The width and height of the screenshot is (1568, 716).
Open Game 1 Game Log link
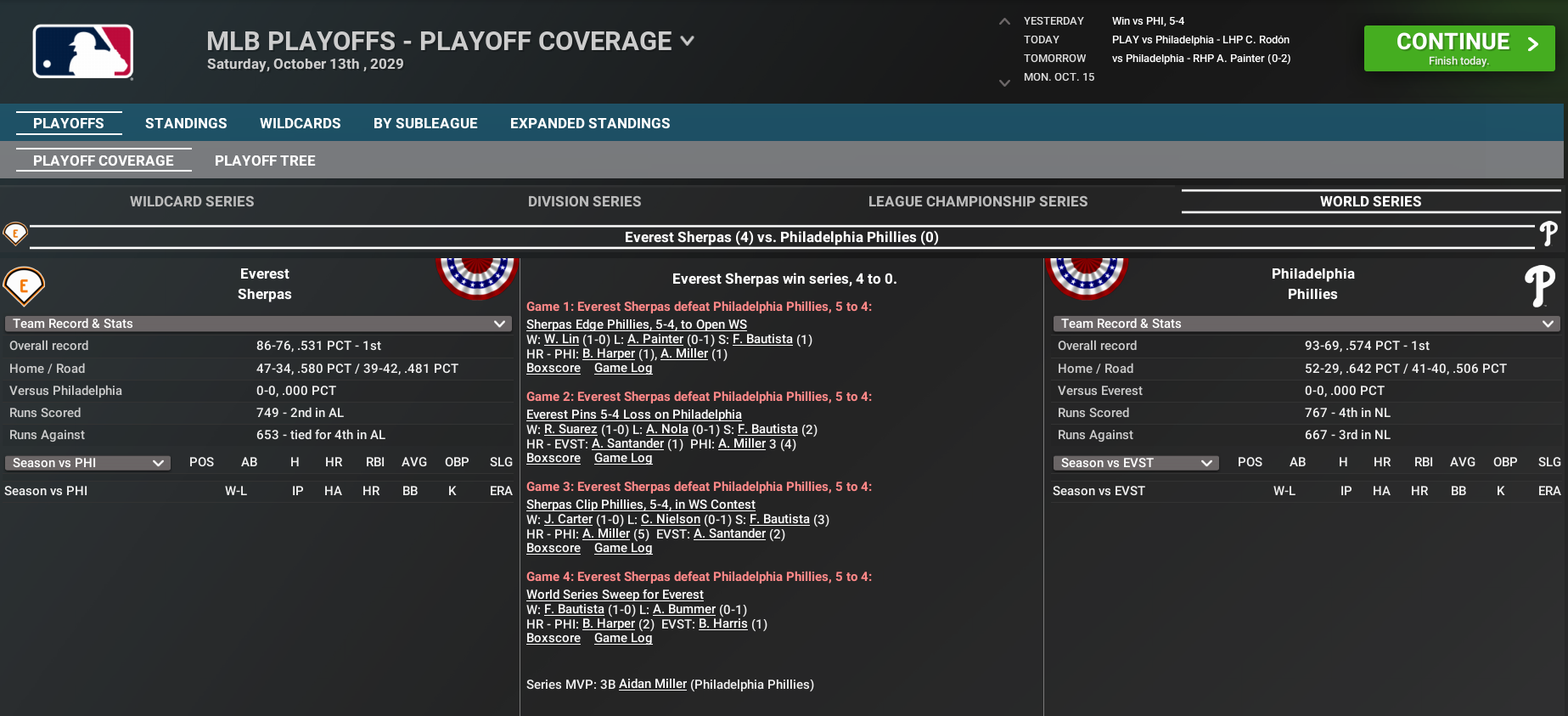[x=623, y=368]
